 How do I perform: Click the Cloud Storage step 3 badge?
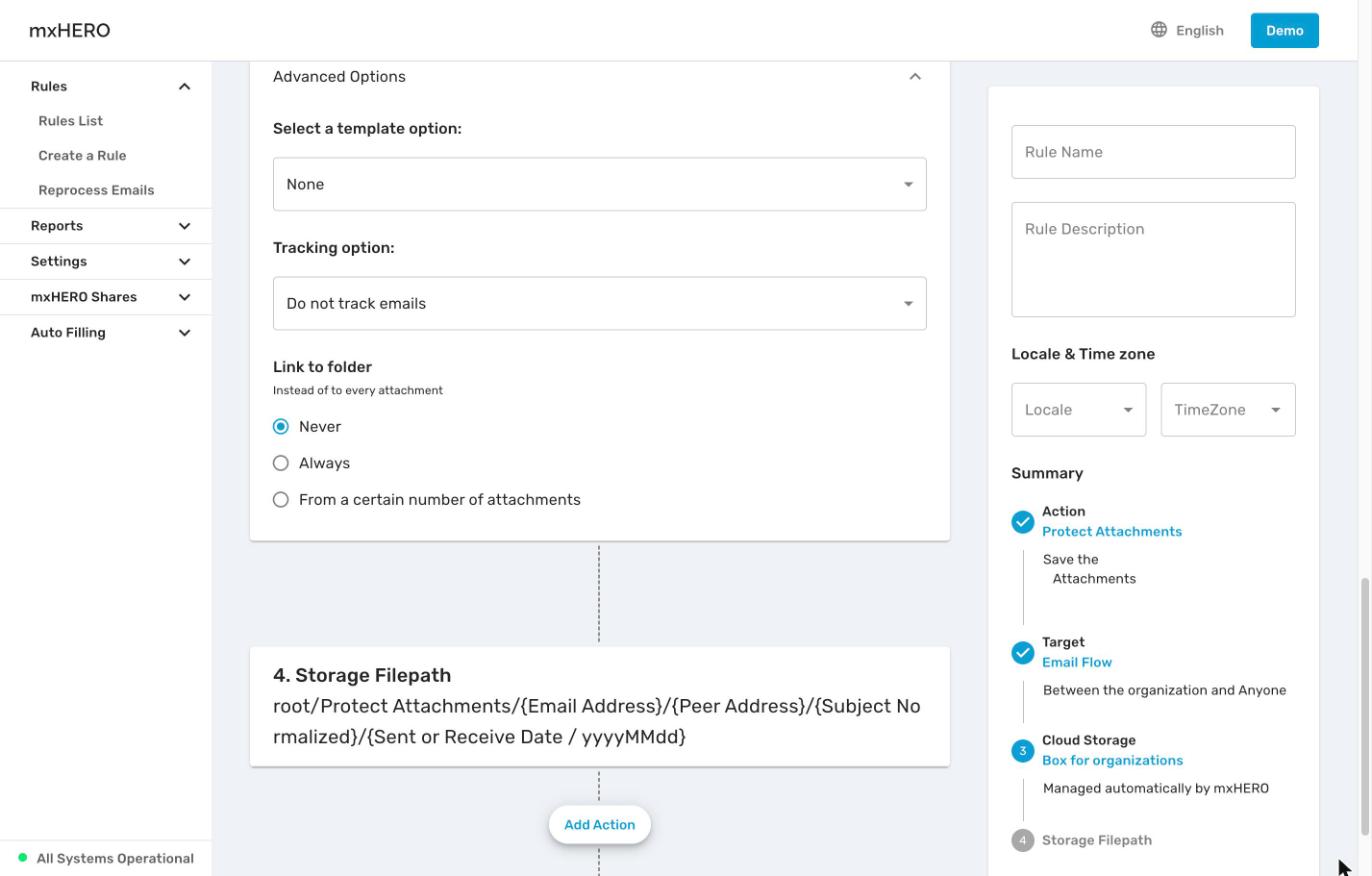1022,751
